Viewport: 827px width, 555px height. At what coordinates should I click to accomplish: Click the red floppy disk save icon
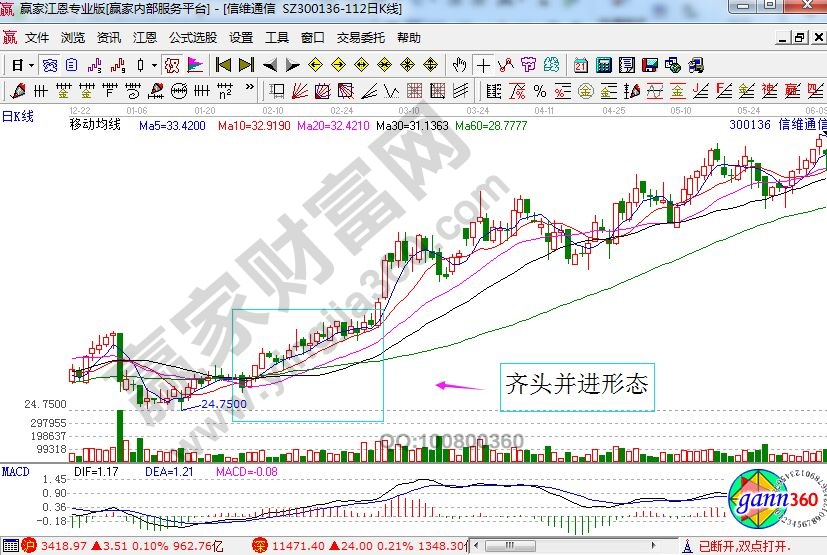tap(651, 65)
